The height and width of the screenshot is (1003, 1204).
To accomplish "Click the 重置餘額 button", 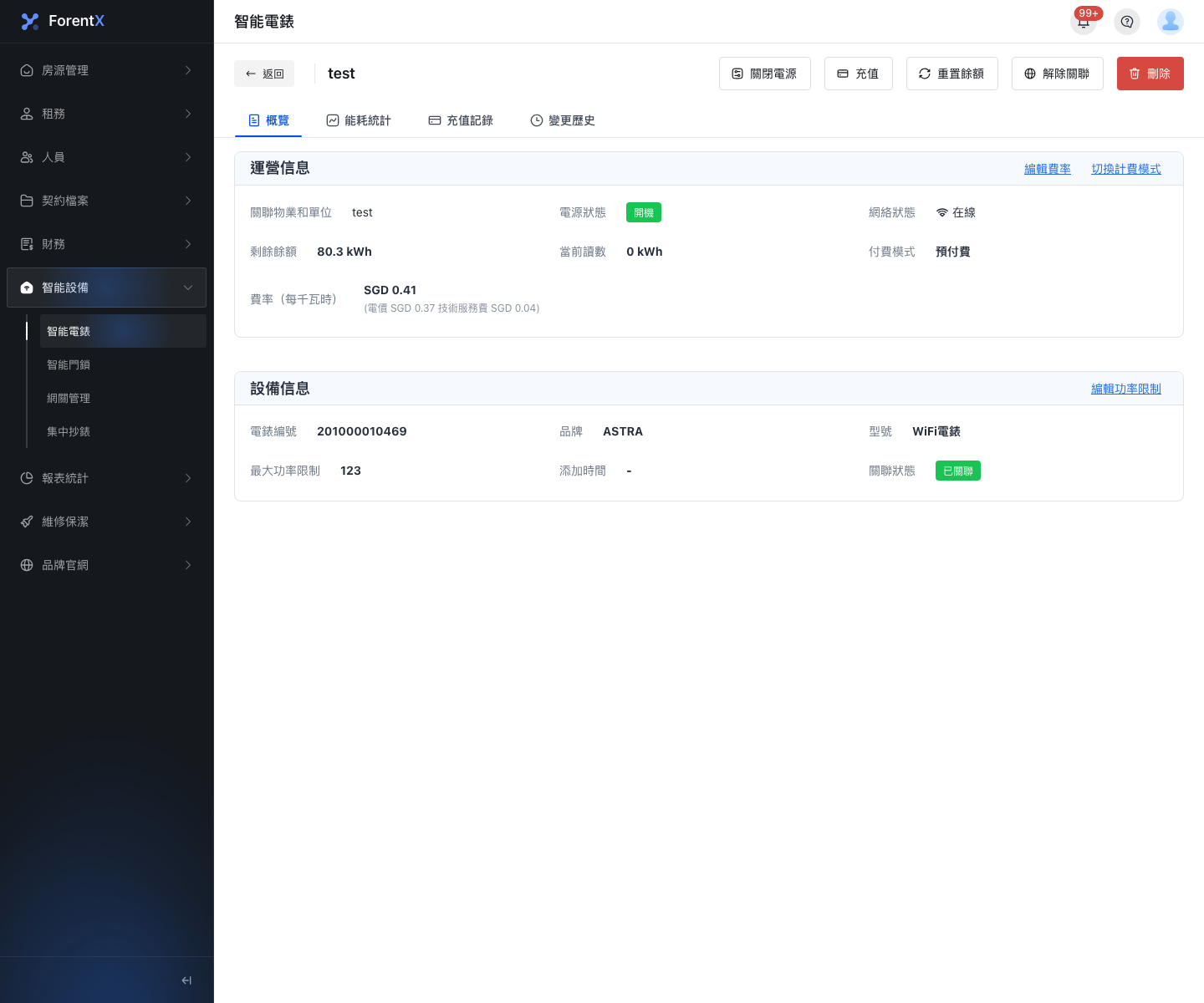I will coord(952,74).
